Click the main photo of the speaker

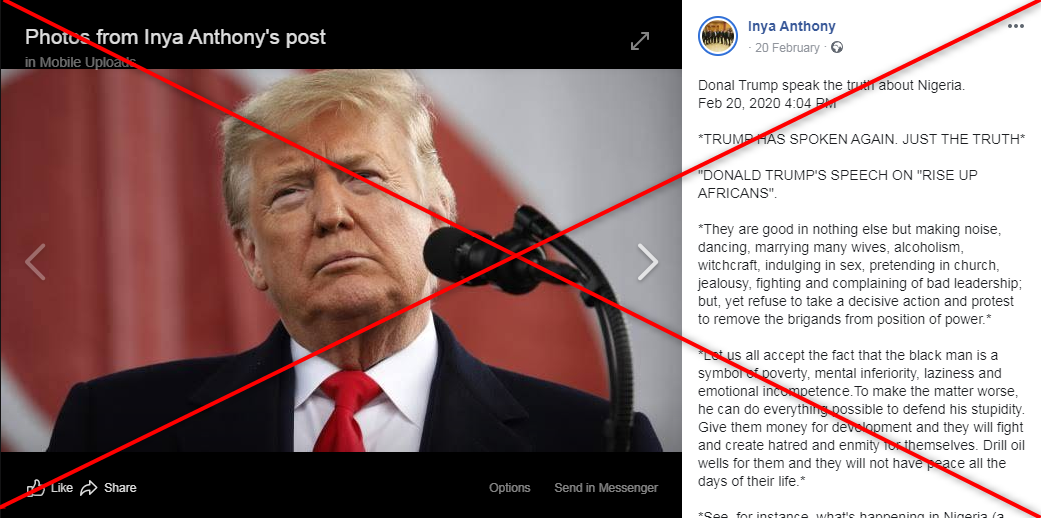click(x=341, y=260)
